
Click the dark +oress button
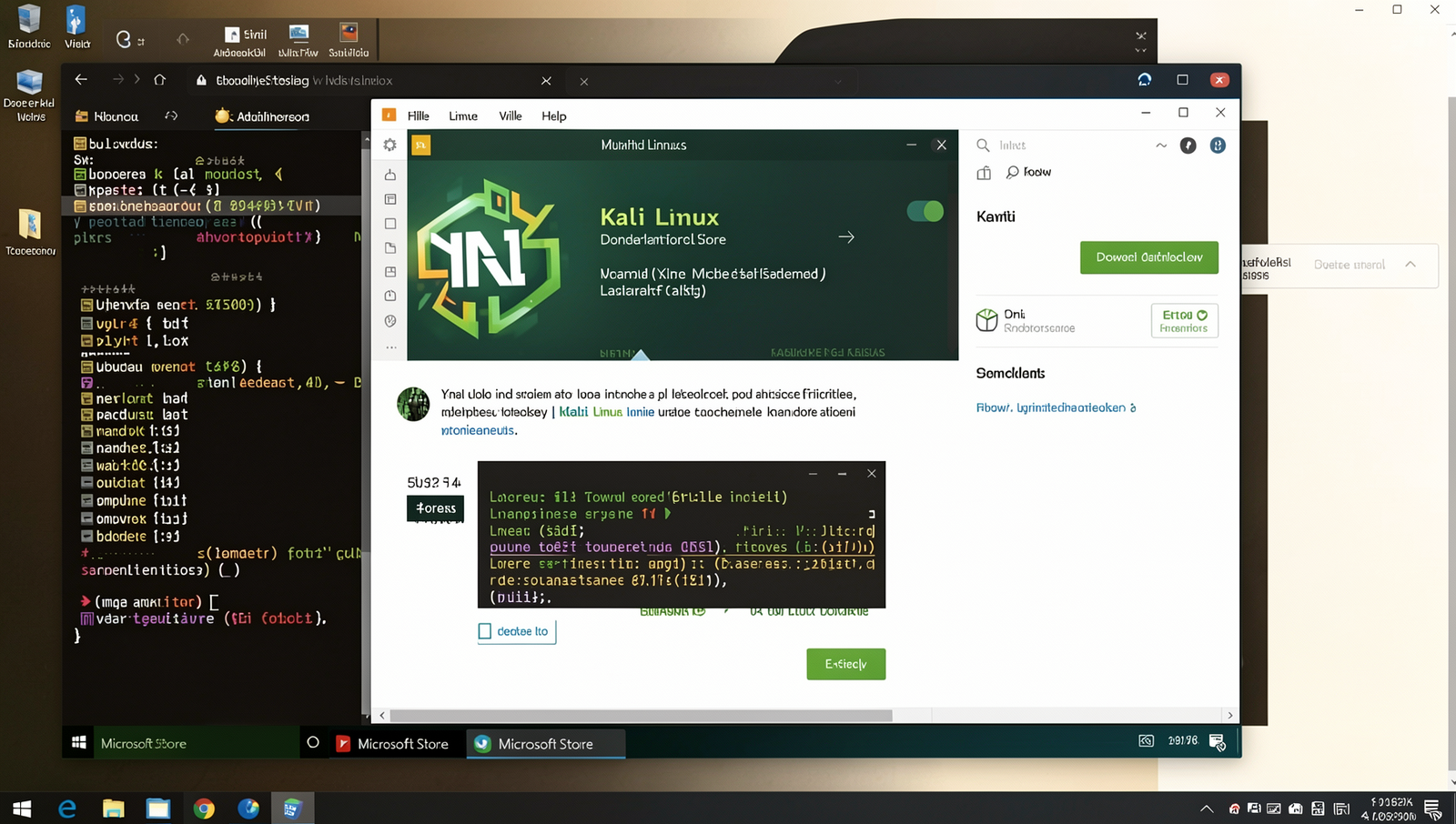435,508
